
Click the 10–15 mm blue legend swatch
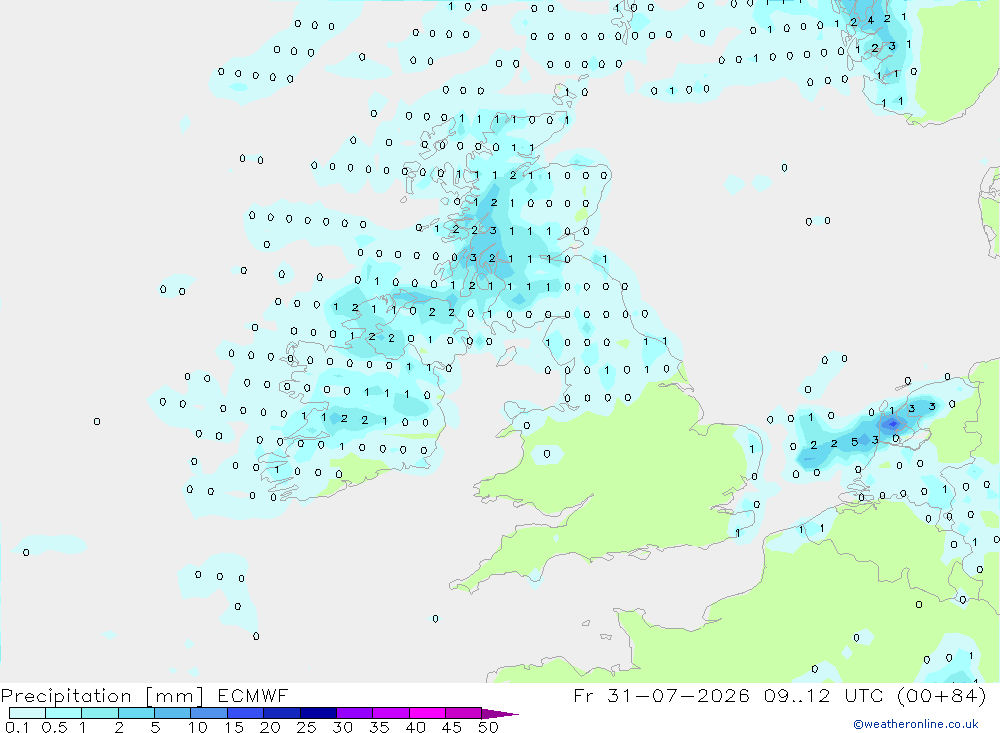click(209, 713)
